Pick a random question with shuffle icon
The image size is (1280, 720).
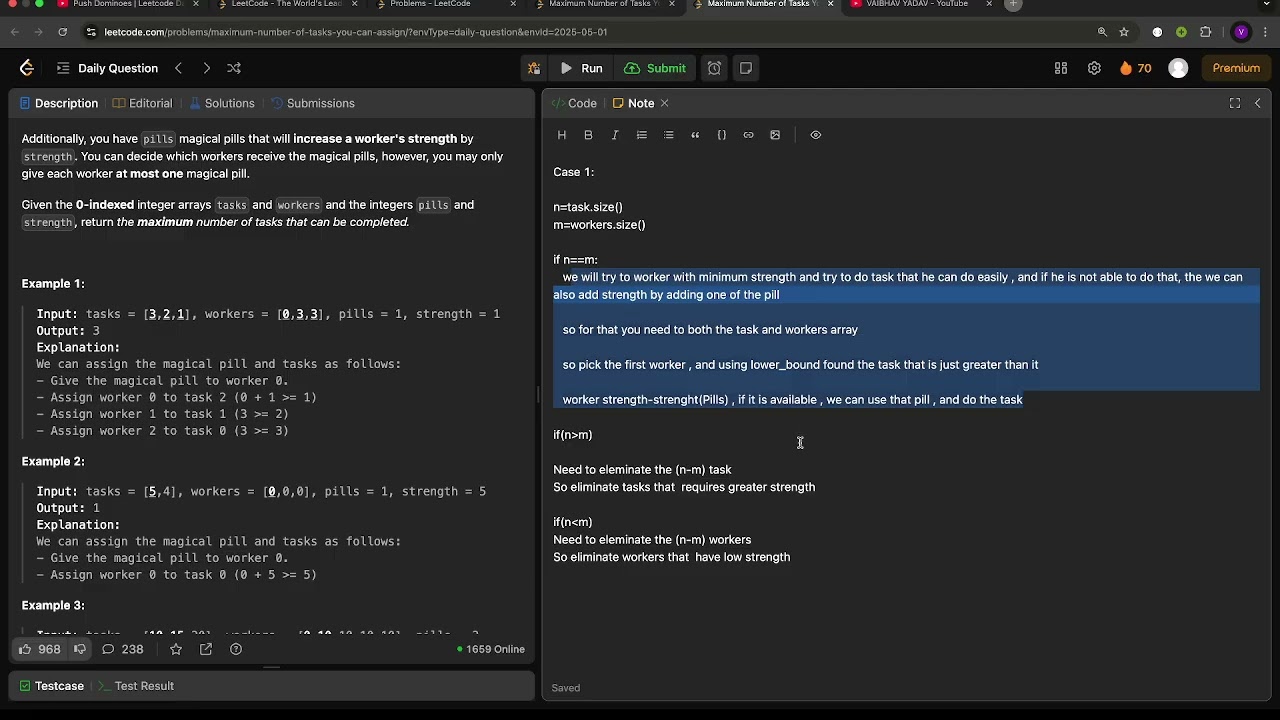coord(234,68)
